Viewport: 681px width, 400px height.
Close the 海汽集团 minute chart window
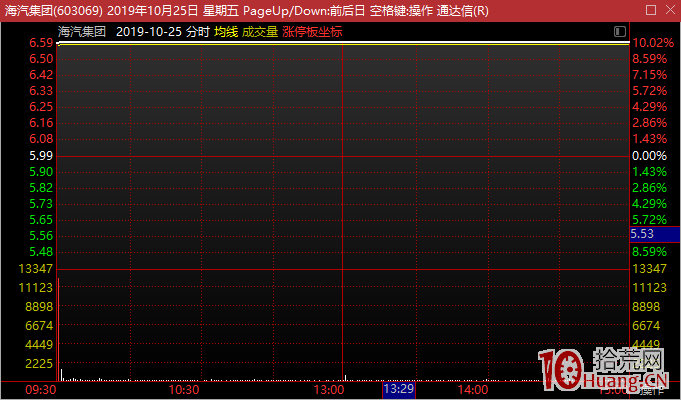point(670,10)
